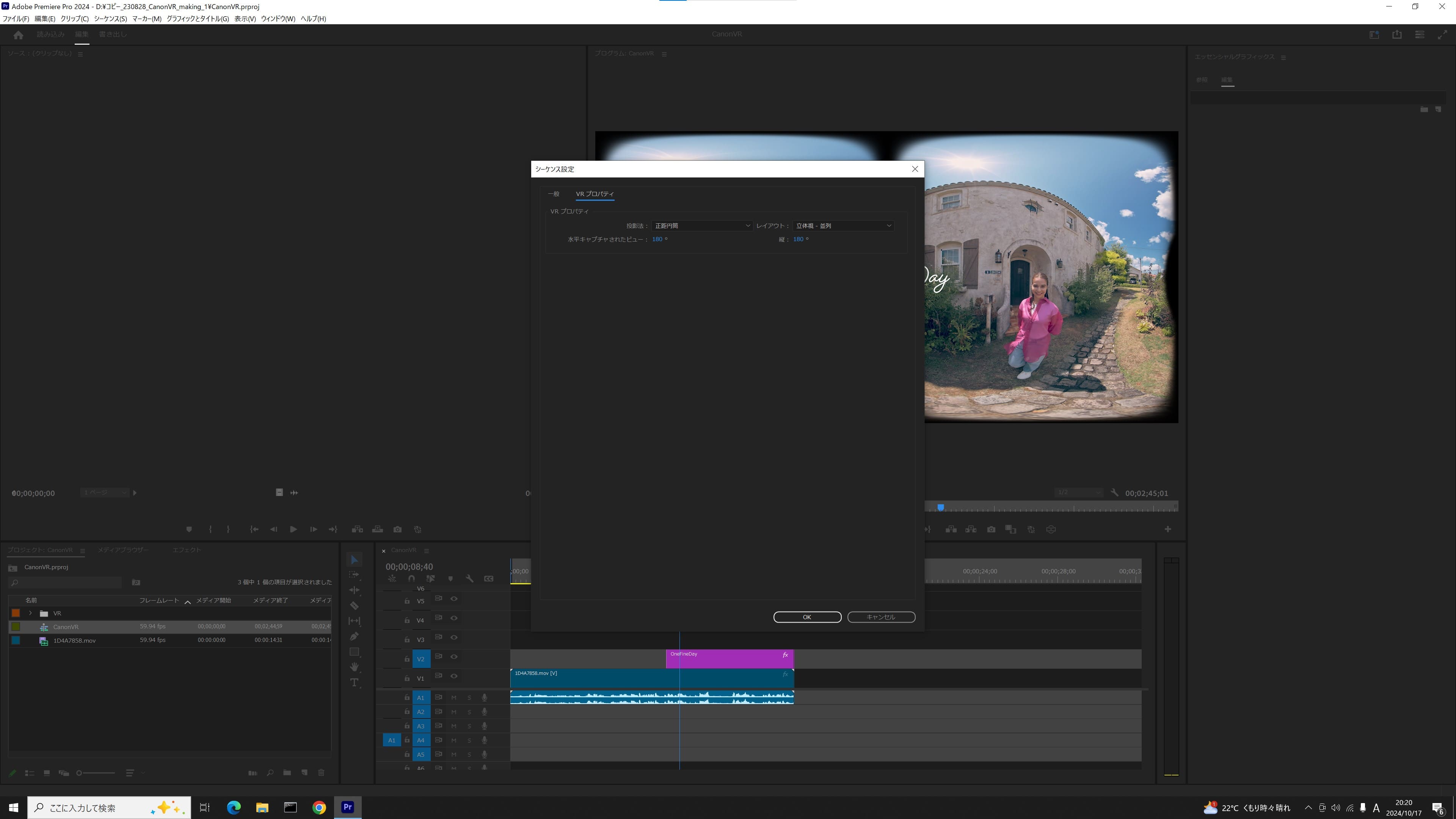Click the Export Frame camera icon in the Program Monitor
Image resolution: width=1456 pixels, height=819 pixels.
tap(991, 530)
